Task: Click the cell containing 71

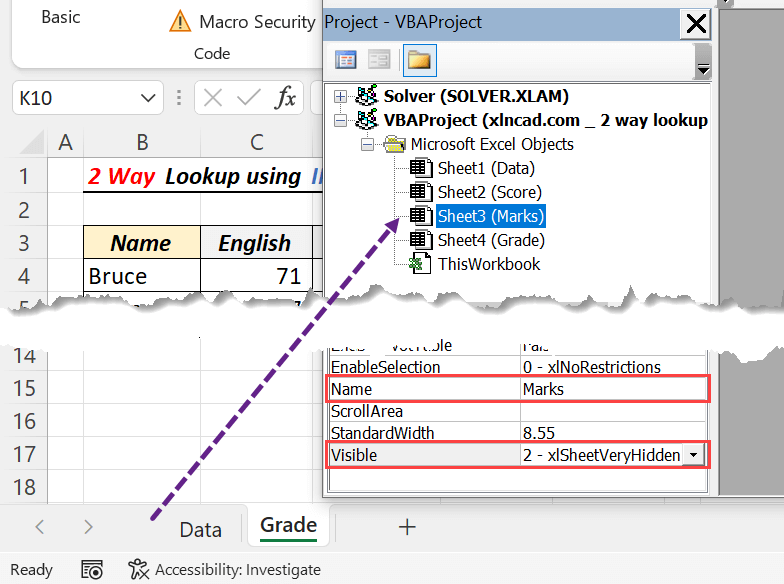Action: coord(256,276)
